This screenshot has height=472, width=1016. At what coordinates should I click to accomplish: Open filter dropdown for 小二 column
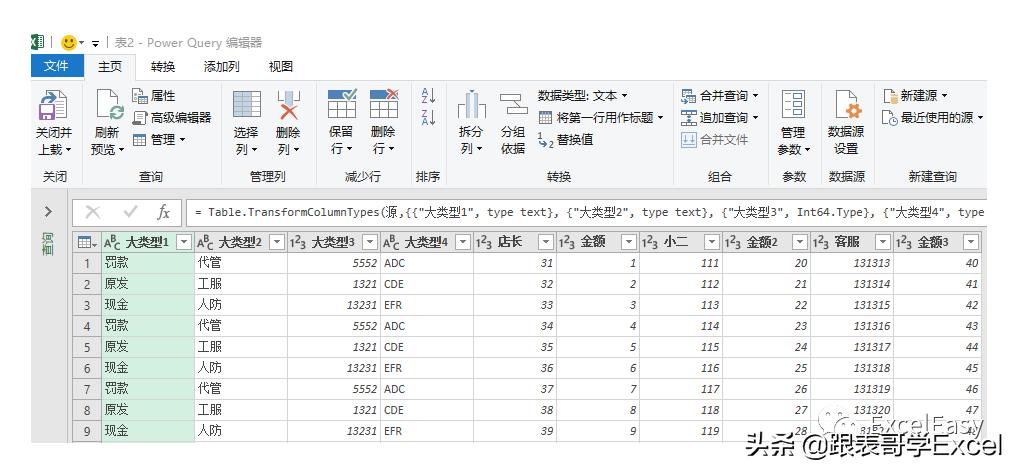pos(712,242)
